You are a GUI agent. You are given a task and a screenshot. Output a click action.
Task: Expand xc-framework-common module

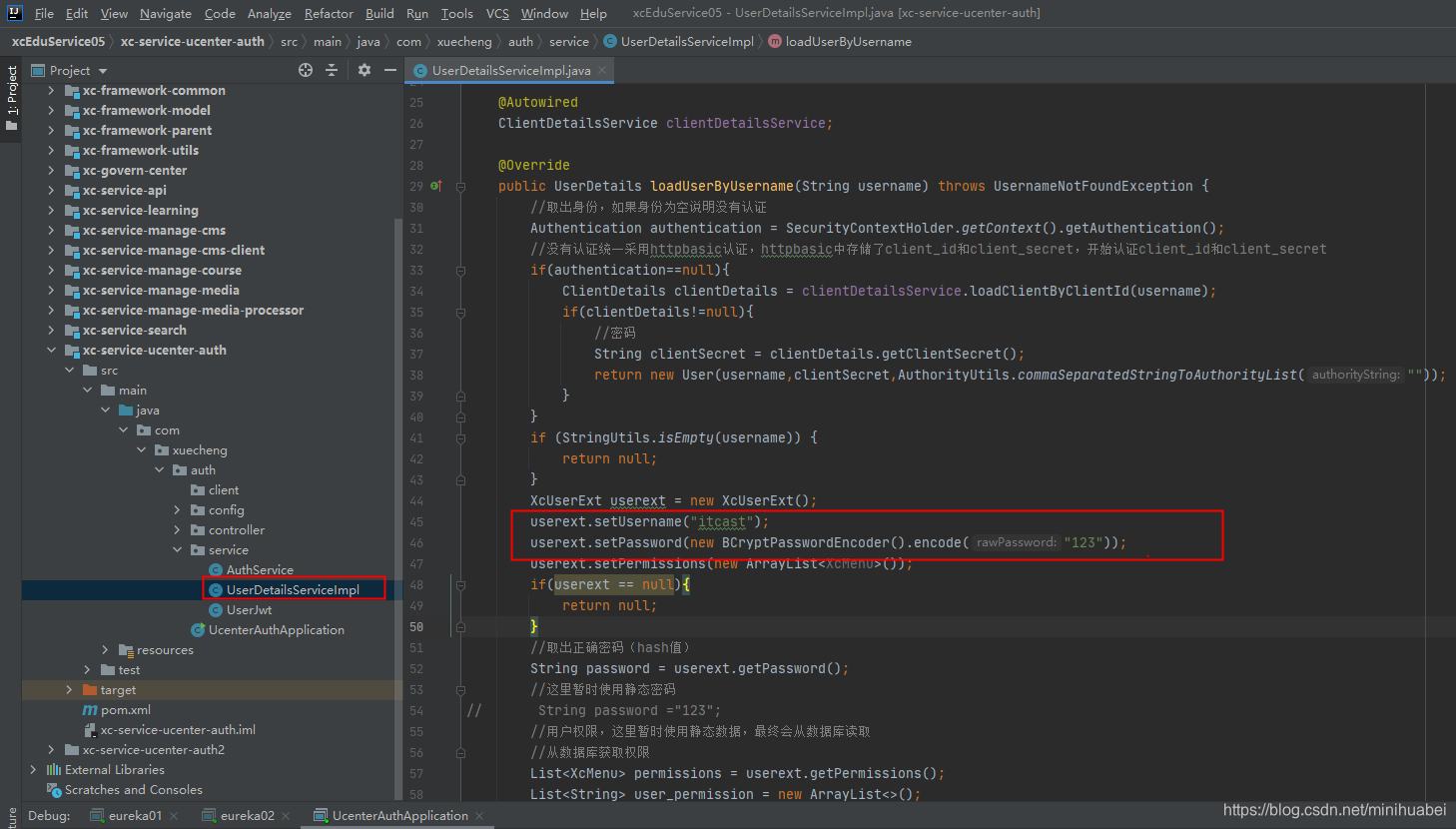point(51,90)
